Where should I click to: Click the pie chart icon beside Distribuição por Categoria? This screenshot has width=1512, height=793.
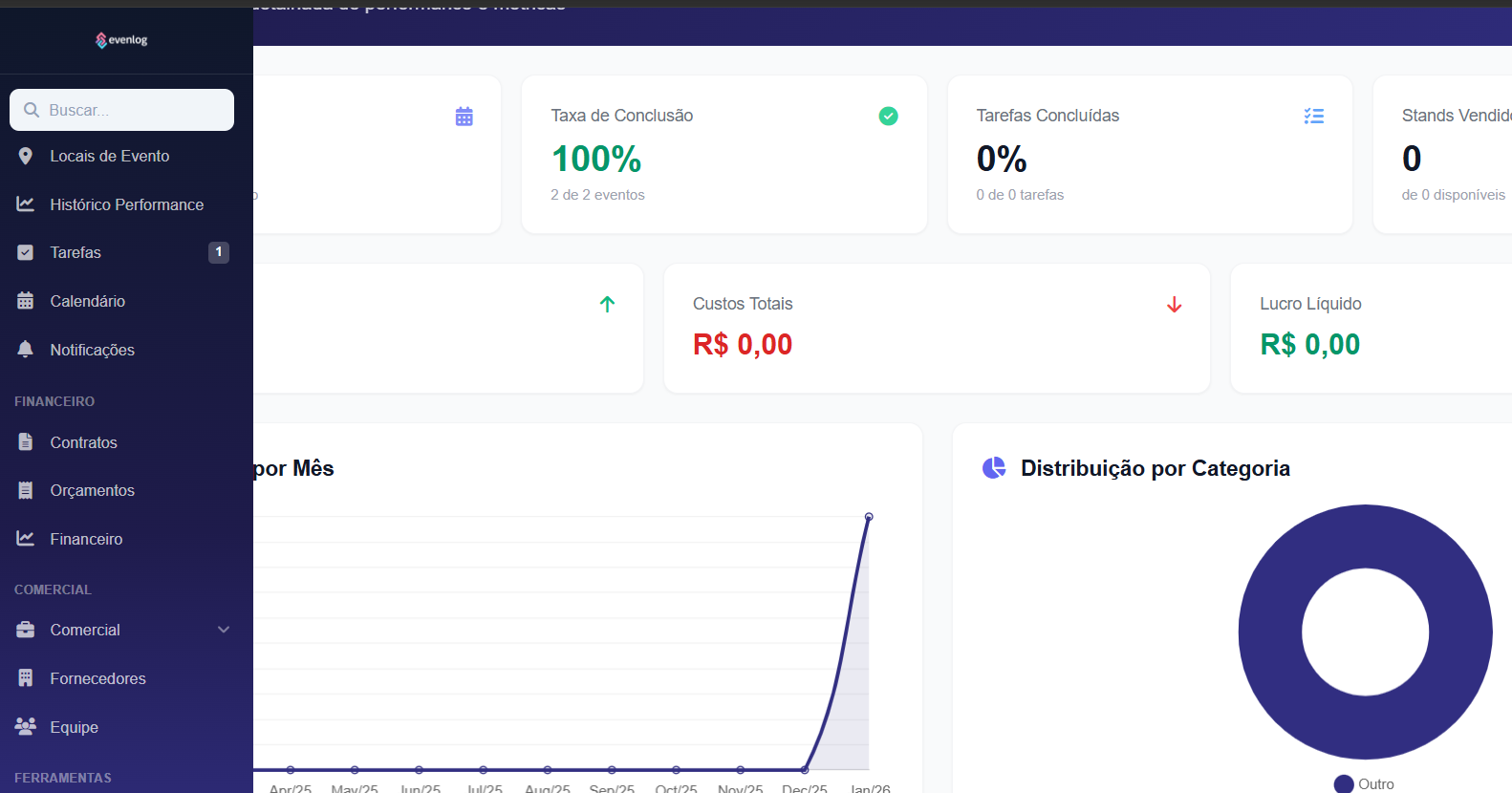(994, 468)
